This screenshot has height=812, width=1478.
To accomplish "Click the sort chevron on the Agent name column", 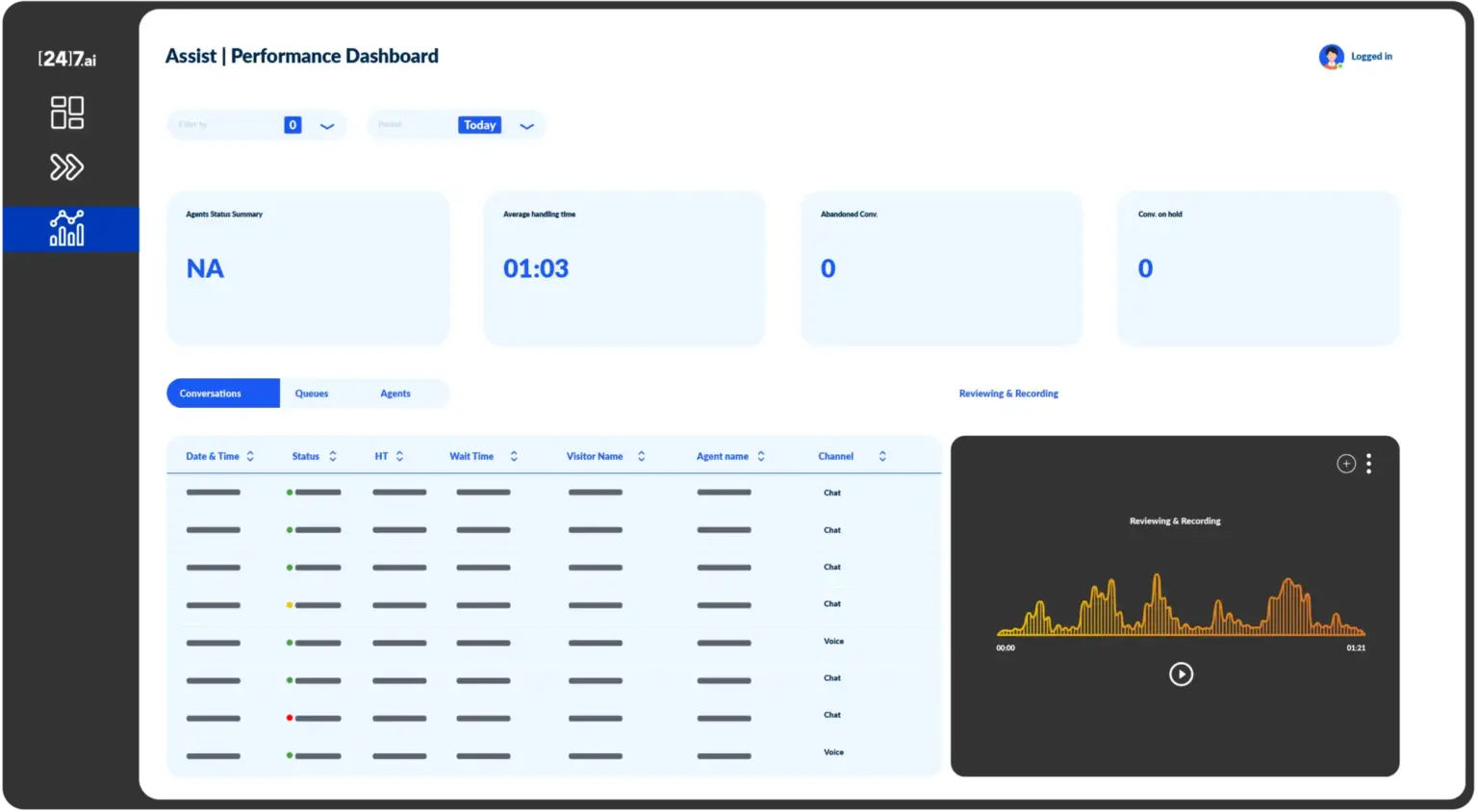I will point(760,455).
